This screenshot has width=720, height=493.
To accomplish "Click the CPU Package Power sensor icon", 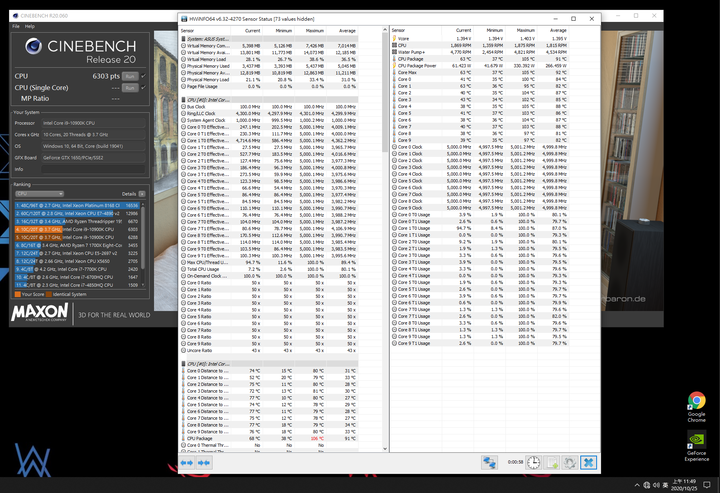I will 394,66.
